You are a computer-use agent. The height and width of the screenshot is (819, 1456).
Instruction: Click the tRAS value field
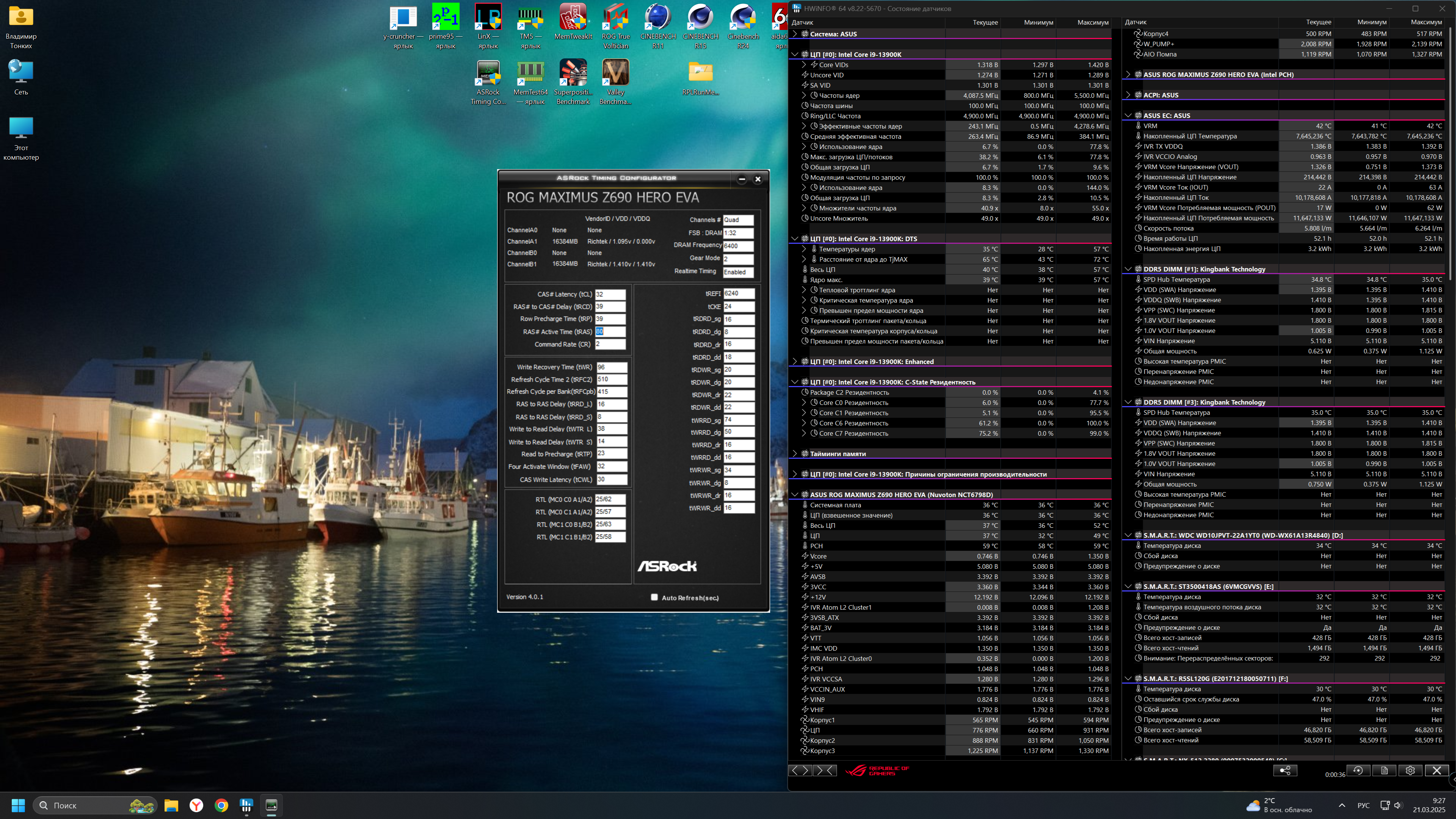[610, 332]
